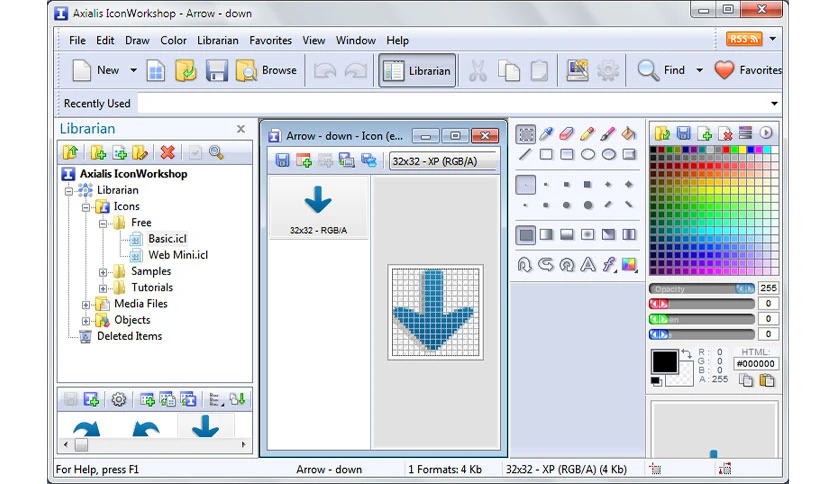Toggle the Librarian panel button
836x484 pixels.
pyautogui.click(x=417, y=70)
